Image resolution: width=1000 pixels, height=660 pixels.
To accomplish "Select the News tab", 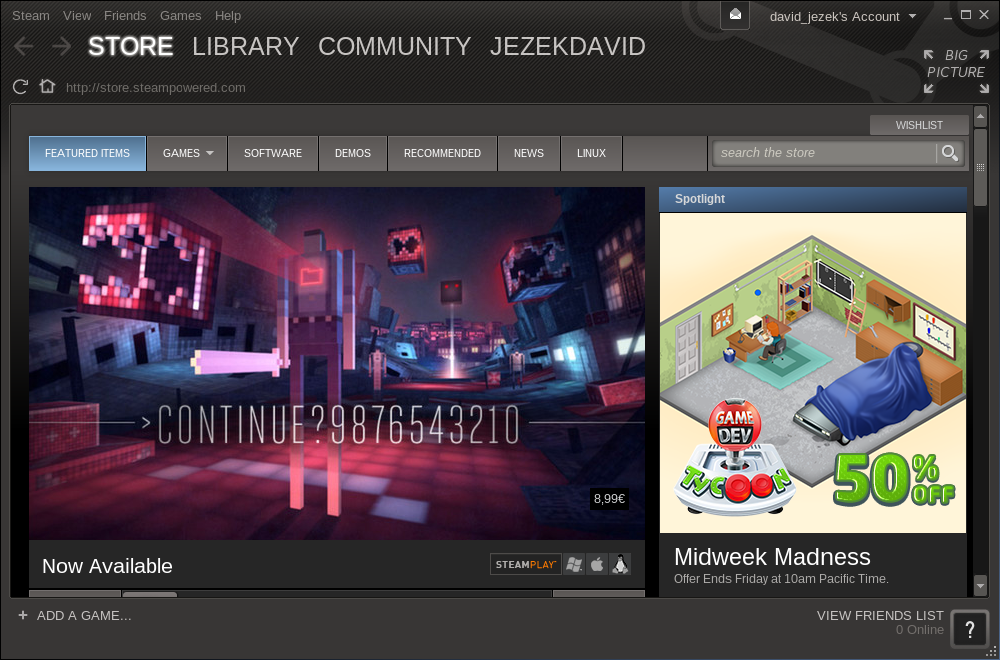I will click(529, 153).
